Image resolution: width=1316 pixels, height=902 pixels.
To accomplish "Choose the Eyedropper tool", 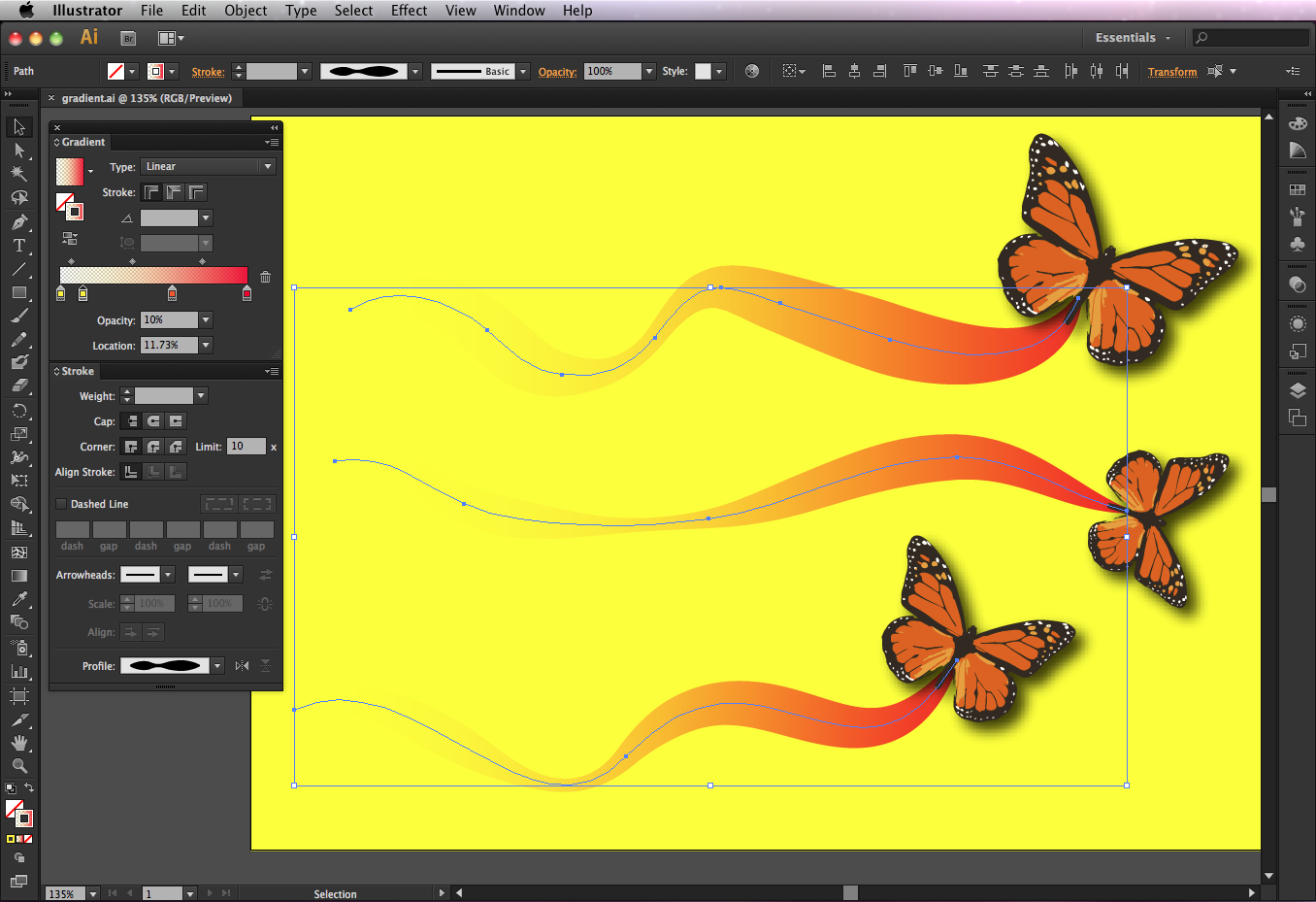I will [x=19, y=599].
